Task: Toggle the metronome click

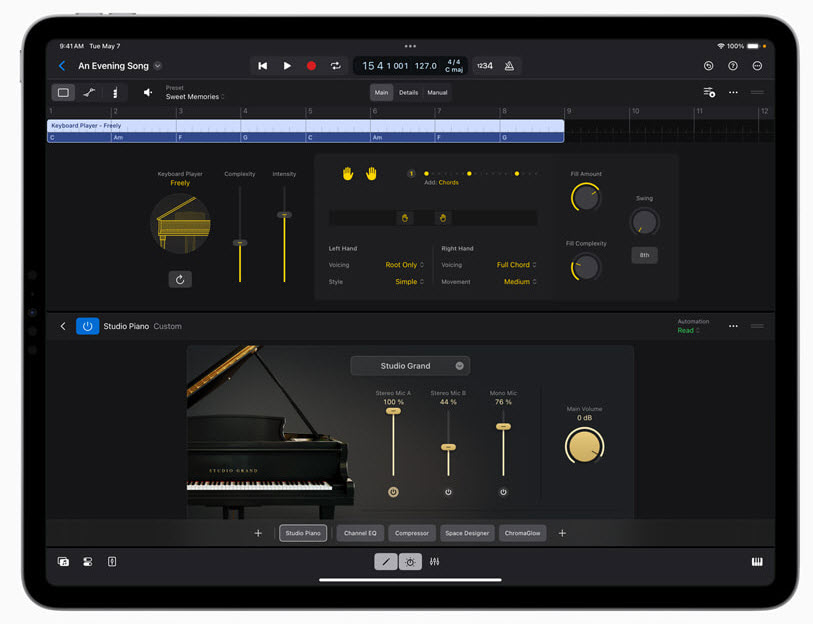Action: pyautogui.click(x=510, y=66)
